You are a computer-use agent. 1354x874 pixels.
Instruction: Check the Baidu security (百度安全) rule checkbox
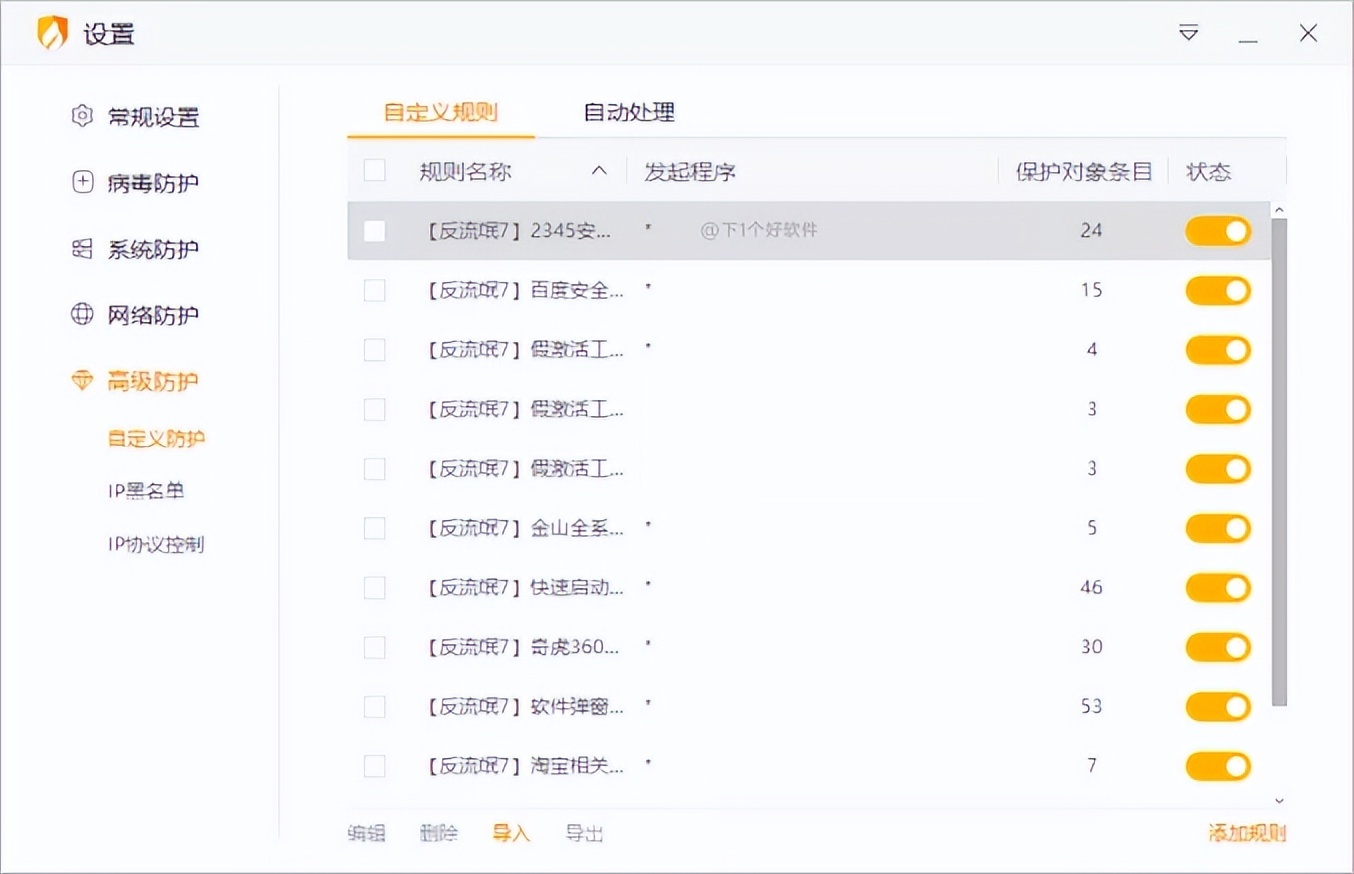pyautogui.click(x=375, y=290)
